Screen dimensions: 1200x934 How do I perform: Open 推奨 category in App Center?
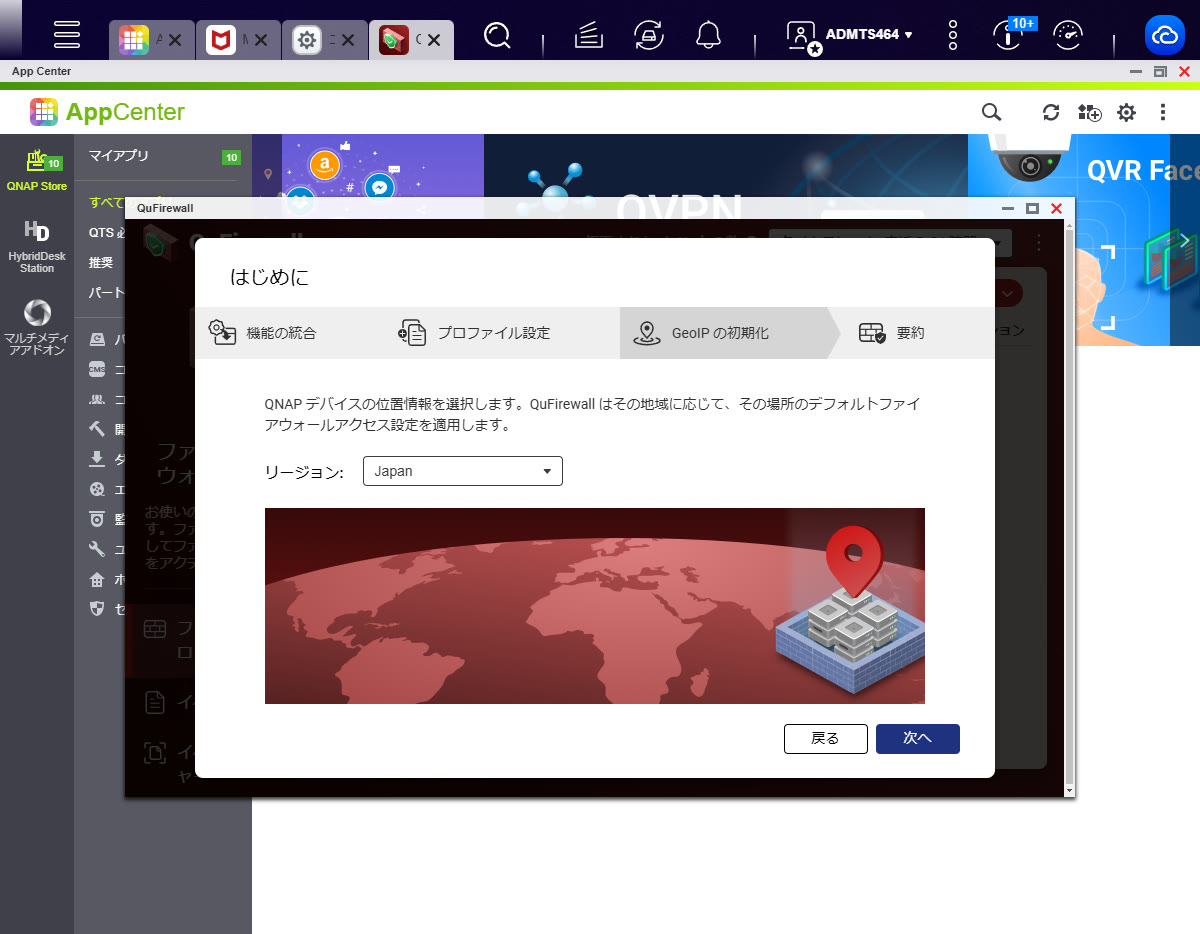pyautogui.click(x=101, y=262)
